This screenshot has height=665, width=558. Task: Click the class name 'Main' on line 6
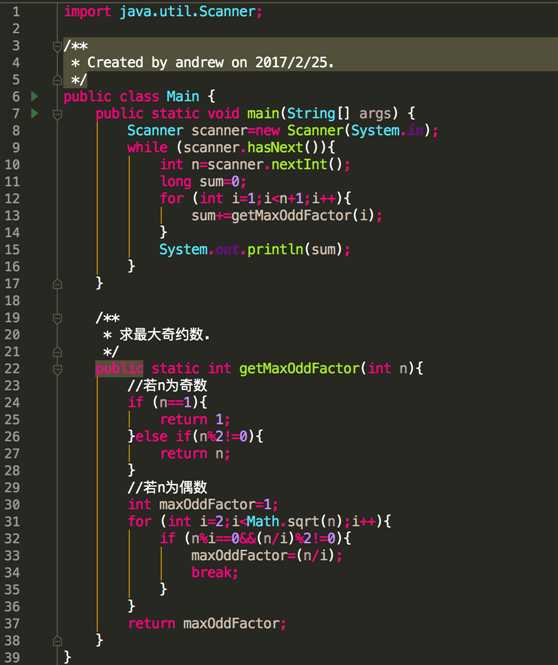183,97
